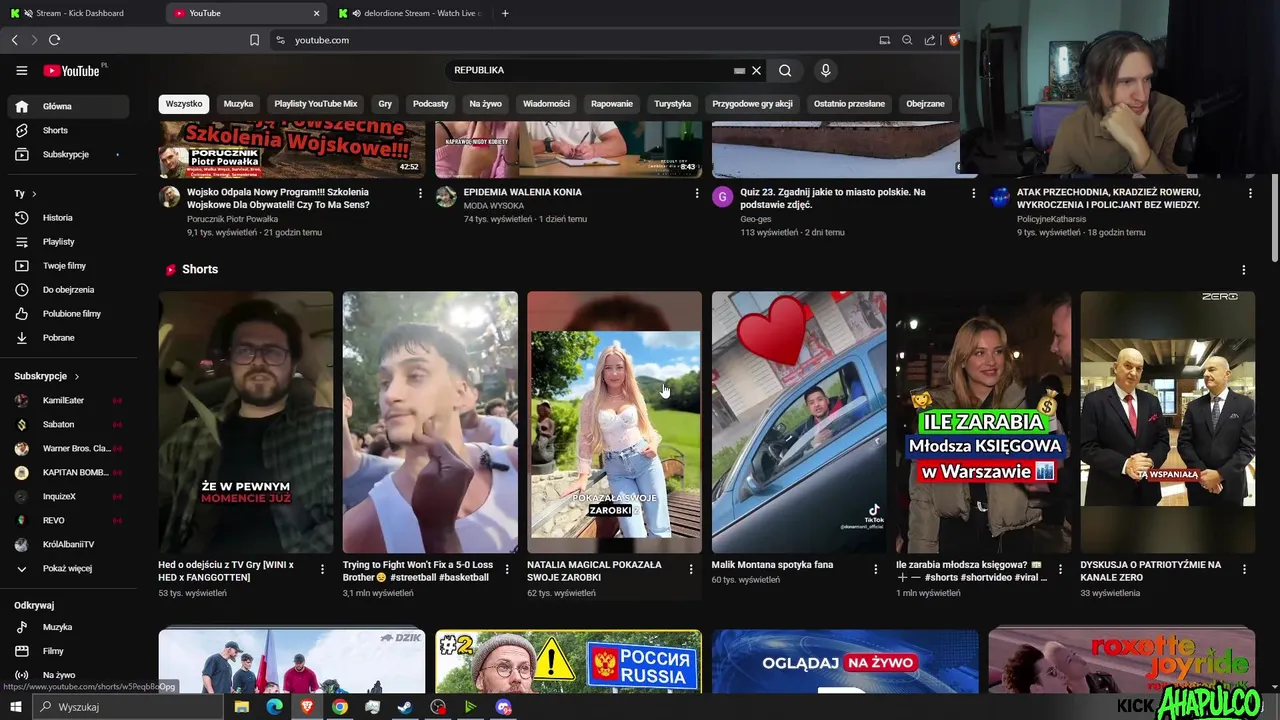
Task: Switch to the Stream - Kick Dashboard tab
Action: click(x=80, y=13)
